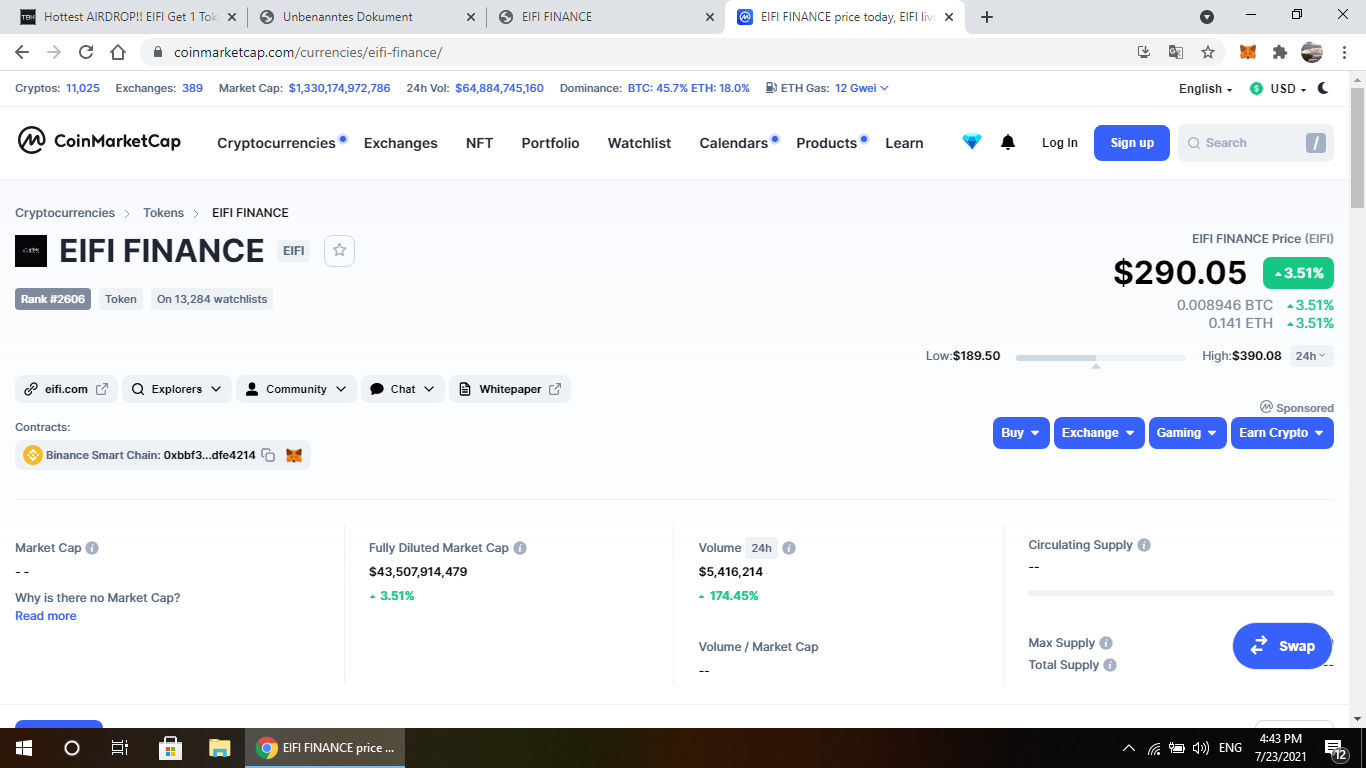The width and height of the screenshot is (1366, 768).
Task: Click the Max Supply info icon
Action: point(1106,643)
